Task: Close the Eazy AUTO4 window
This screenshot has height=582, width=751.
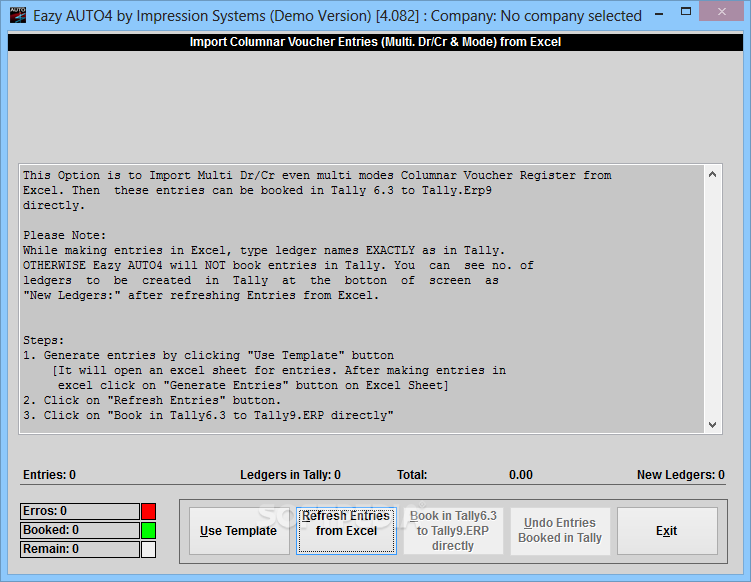Action: point(721,11)
